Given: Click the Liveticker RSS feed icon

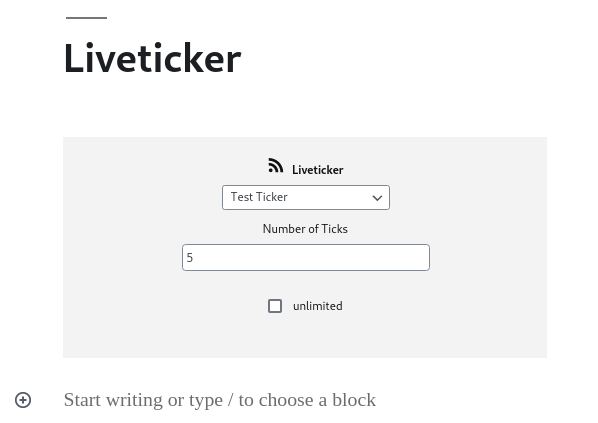Looking at the screenshot, I should click(275, 166).
